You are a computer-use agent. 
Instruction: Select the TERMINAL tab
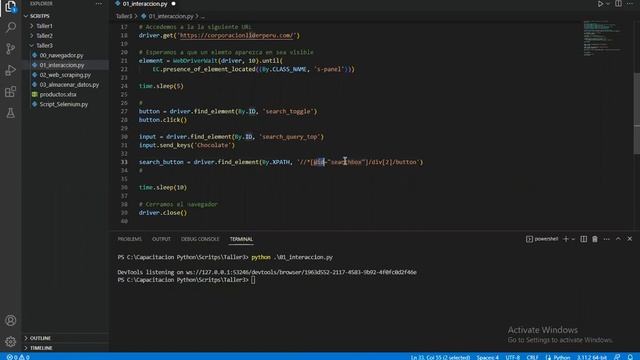click(241, 239)
